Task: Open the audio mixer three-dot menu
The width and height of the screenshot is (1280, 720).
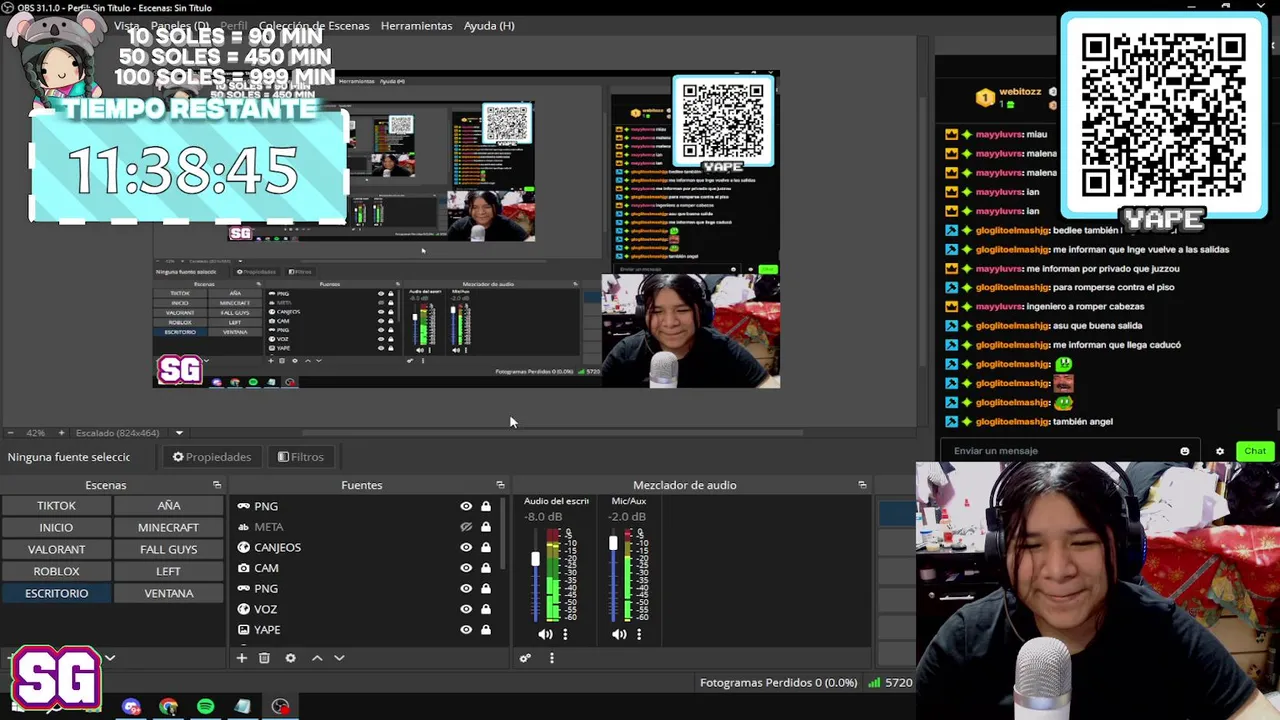Action: 551,658
